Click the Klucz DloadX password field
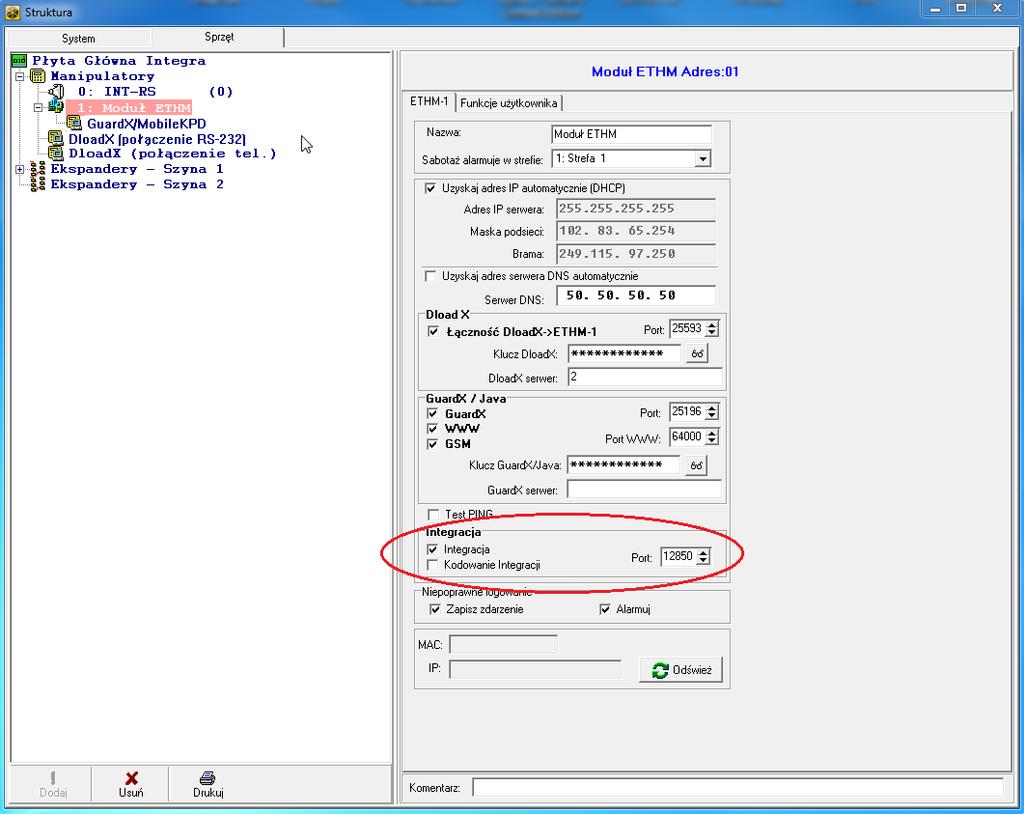This screenshot has height=814, width=1024. click(624, 353)
